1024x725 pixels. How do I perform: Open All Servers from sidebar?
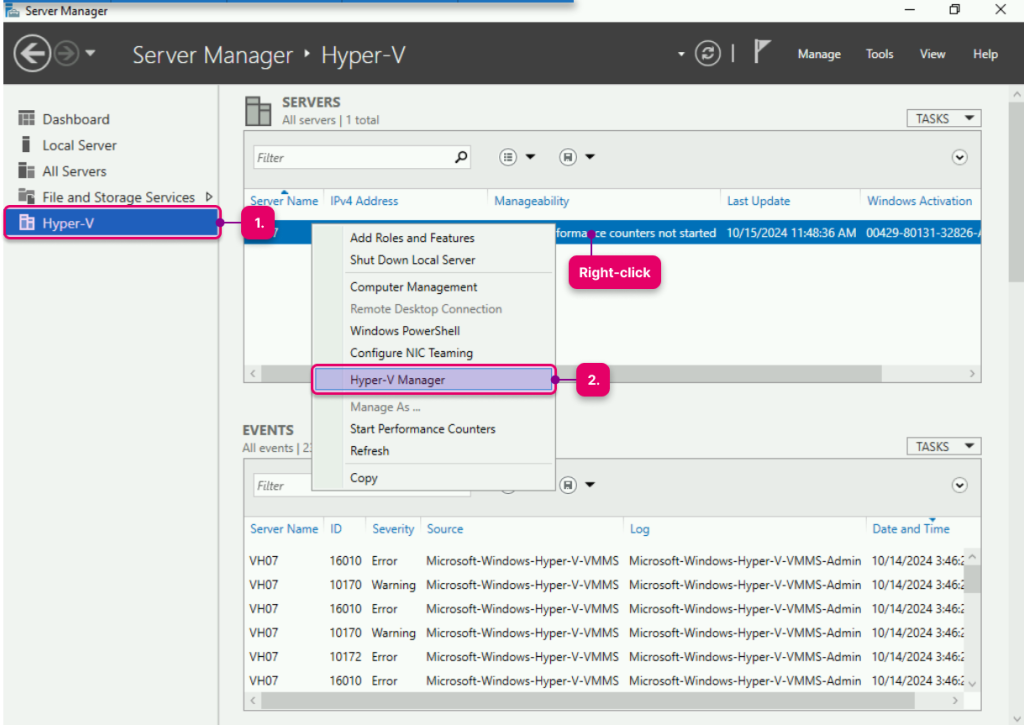(x=74, y=171)
